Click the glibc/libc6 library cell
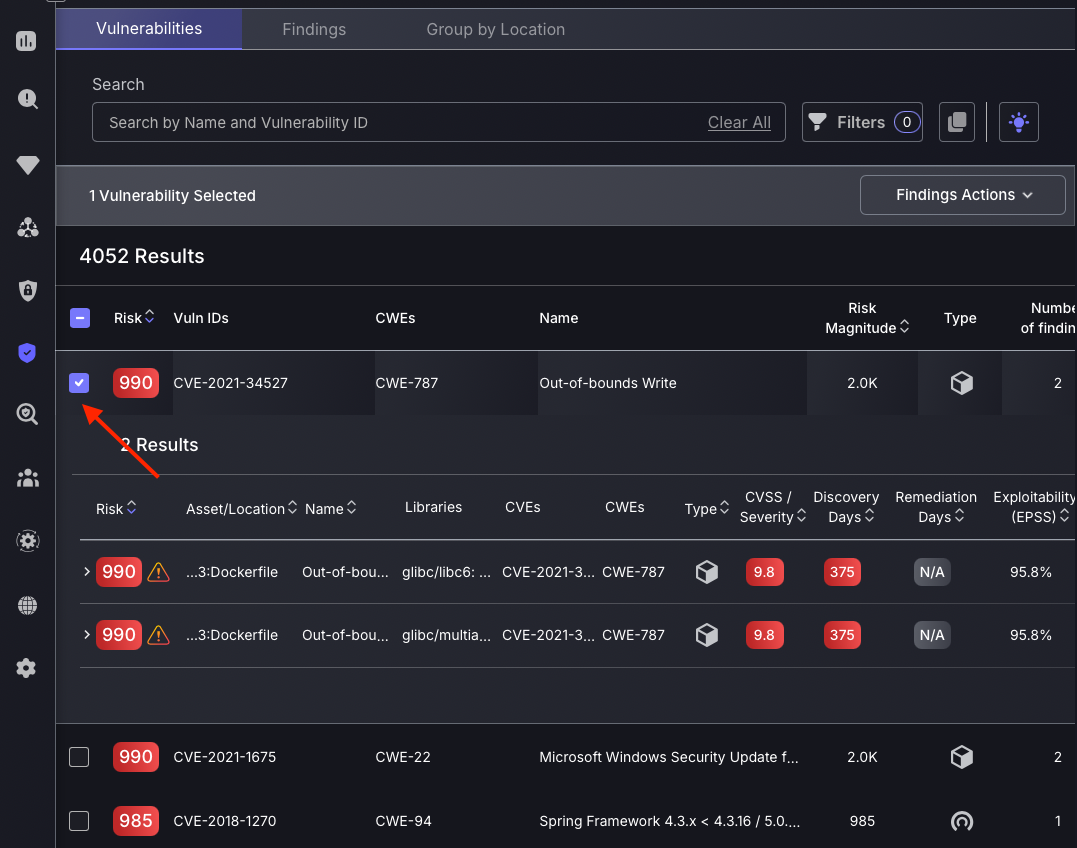 click(x=446, y=572)
